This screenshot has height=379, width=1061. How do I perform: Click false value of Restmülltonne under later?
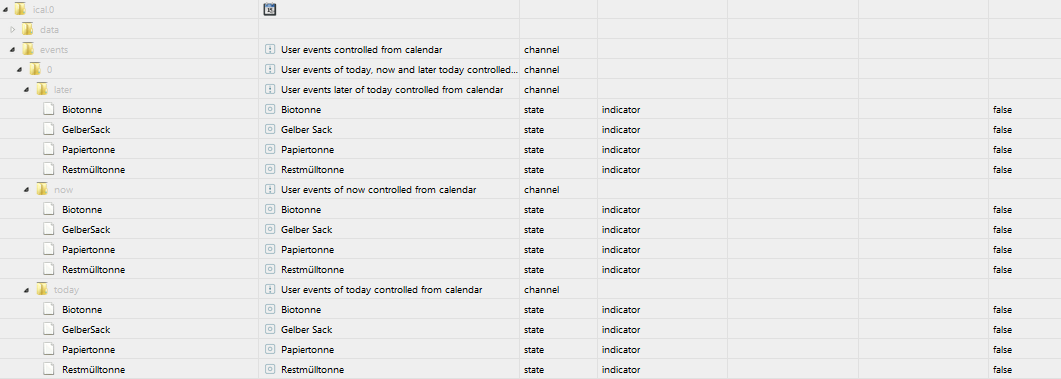[1002, 170]
